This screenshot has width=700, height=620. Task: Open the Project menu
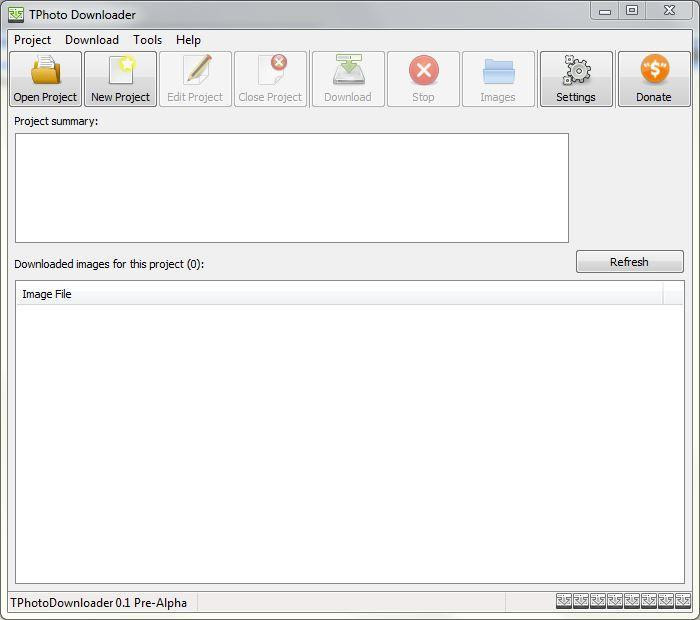coord(33,40)
